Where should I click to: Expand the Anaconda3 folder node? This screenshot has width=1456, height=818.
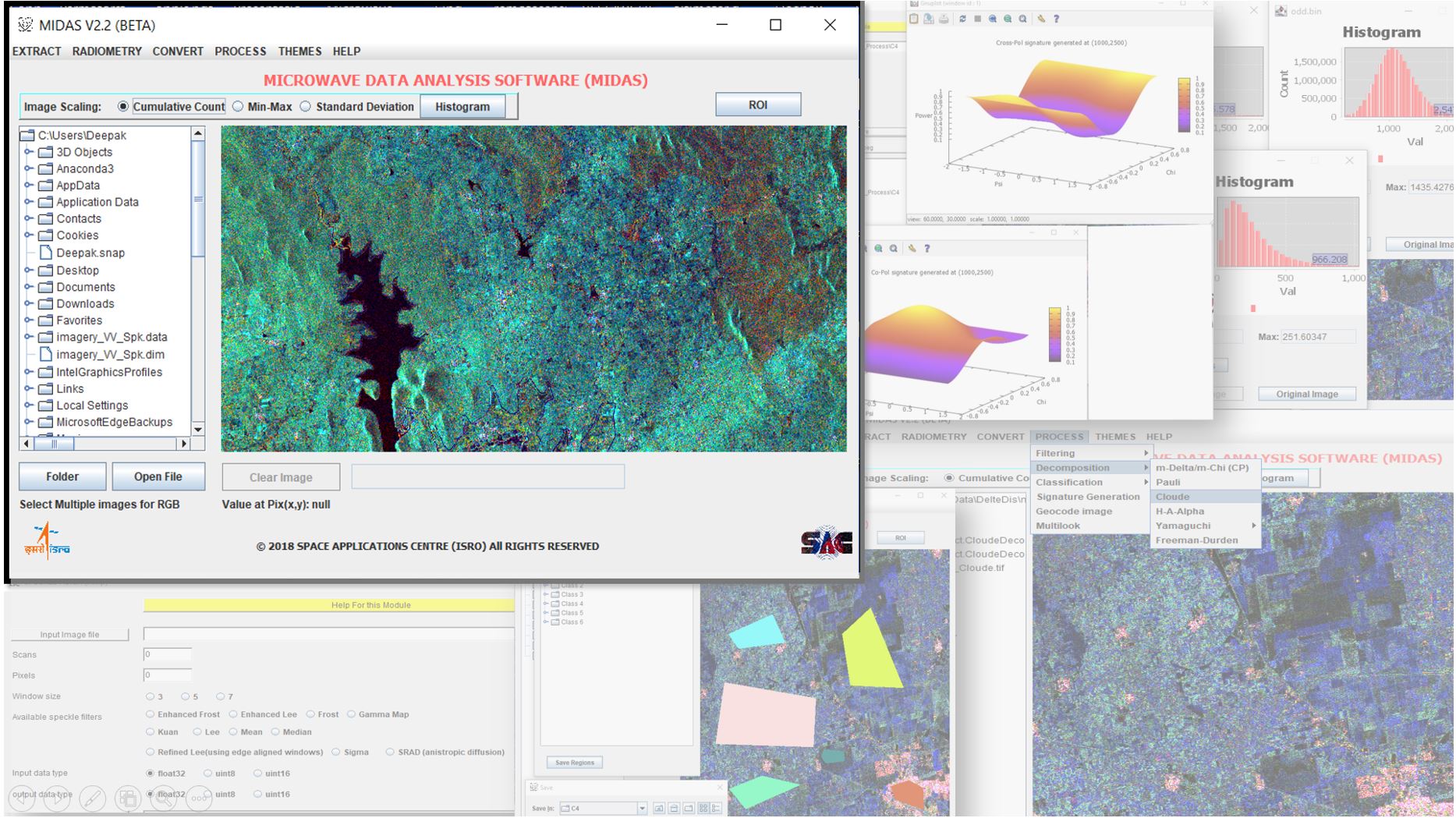(28, 168)
